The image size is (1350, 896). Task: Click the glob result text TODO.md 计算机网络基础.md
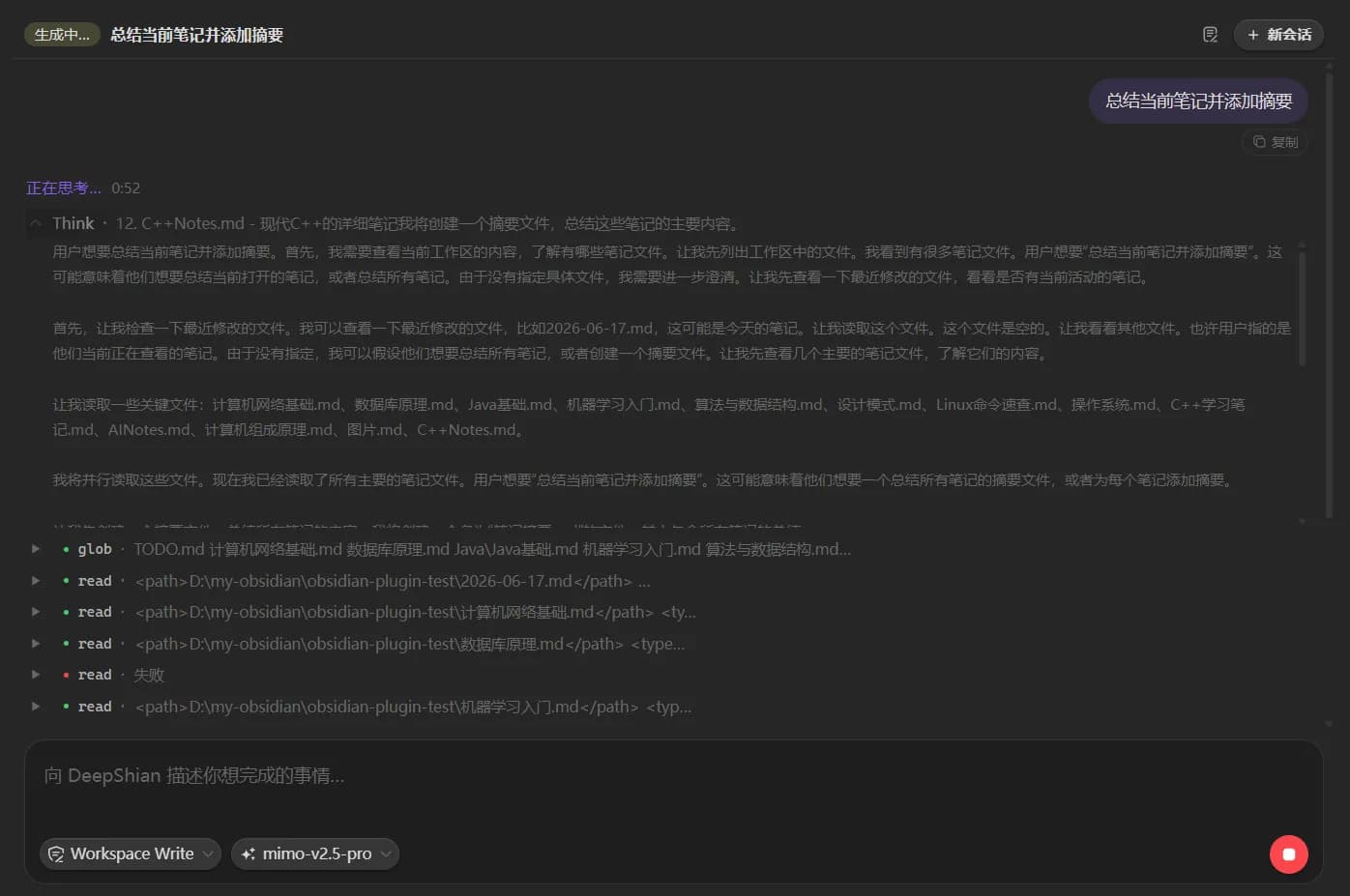click(x=492, y=549)
